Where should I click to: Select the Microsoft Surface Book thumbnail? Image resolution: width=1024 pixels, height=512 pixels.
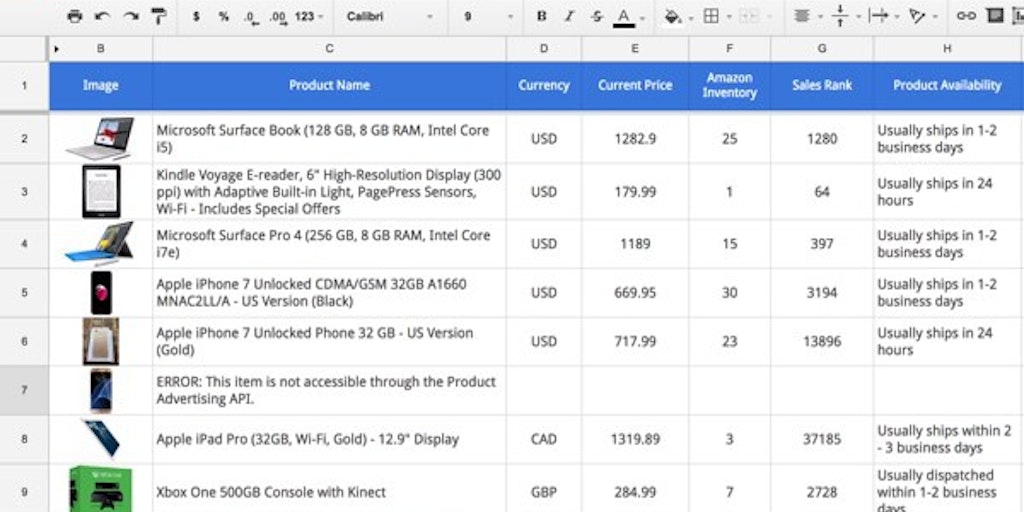point(101,138)
